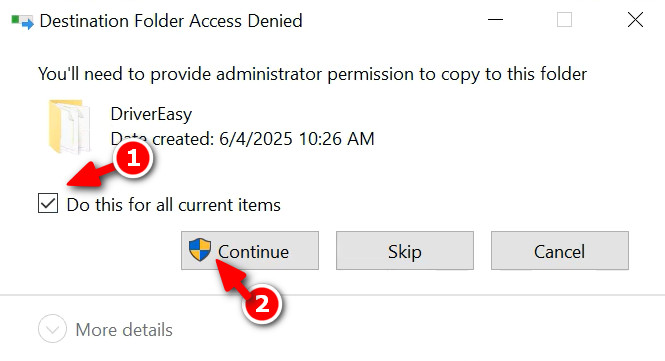The image size is (665, 361).
Task: Click the administrator permission message text
Action: coord(312,74)
